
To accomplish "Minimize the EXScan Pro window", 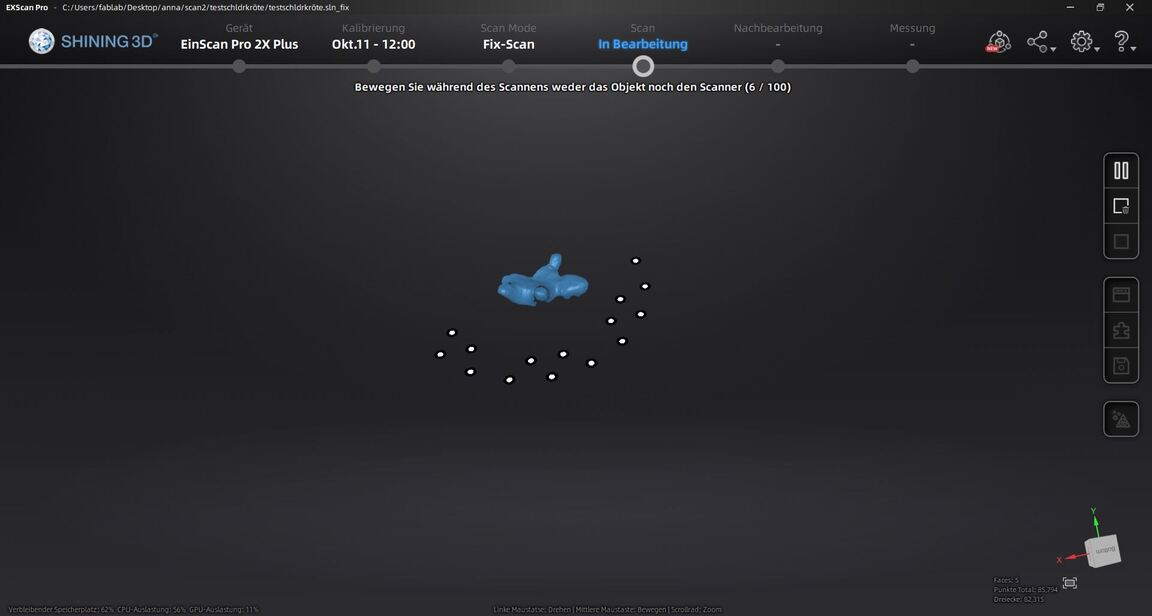I will pyautogui.click(x=1070, y=7).
